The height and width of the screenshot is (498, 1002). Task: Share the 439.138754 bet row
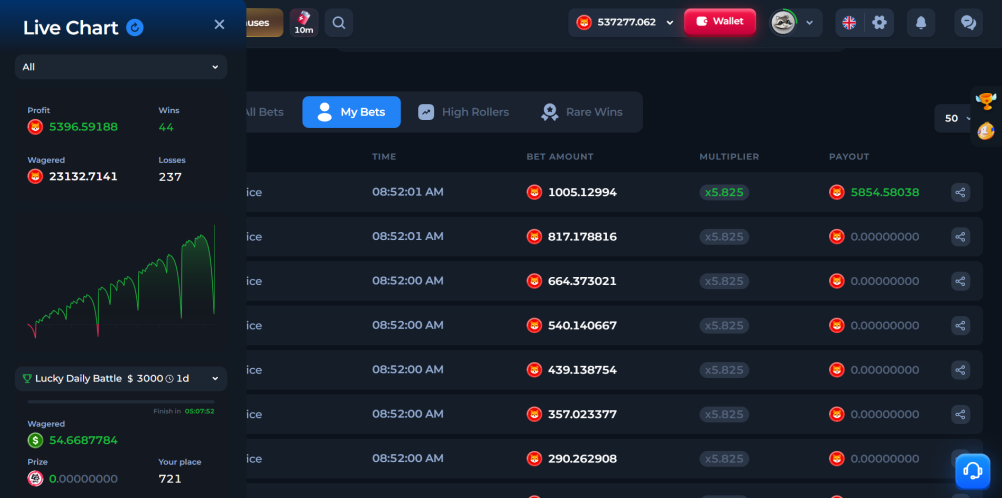(960, 370)
